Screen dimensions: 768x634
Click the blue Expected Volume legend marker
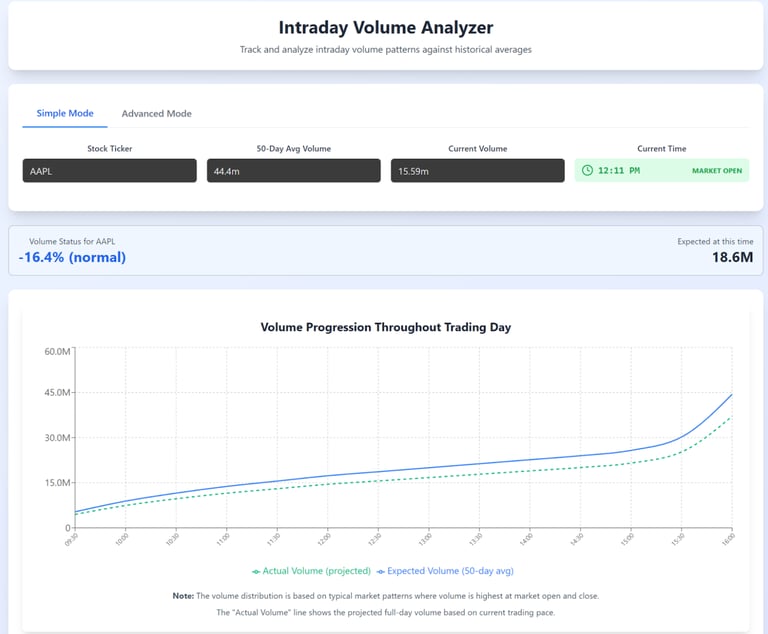click(x=380, y=571)
